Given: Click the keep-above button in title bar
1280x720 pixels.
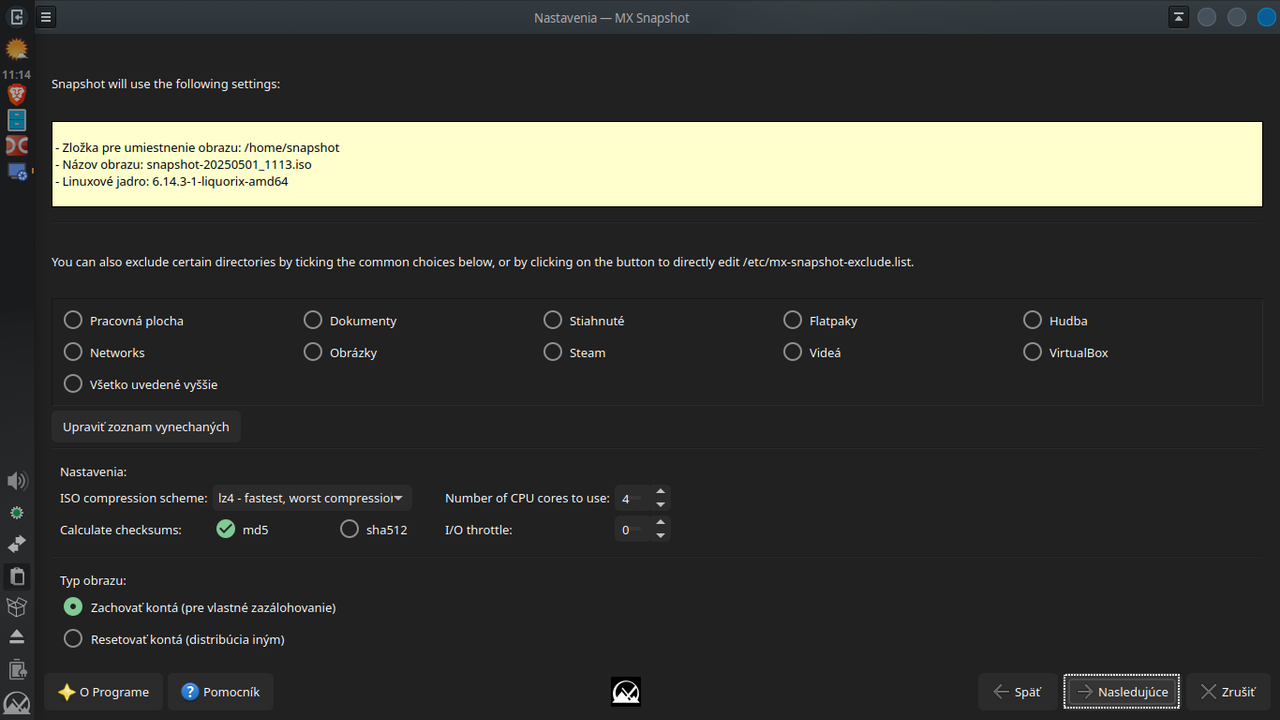Looking at the screenshot, I should click(1178, 17).
